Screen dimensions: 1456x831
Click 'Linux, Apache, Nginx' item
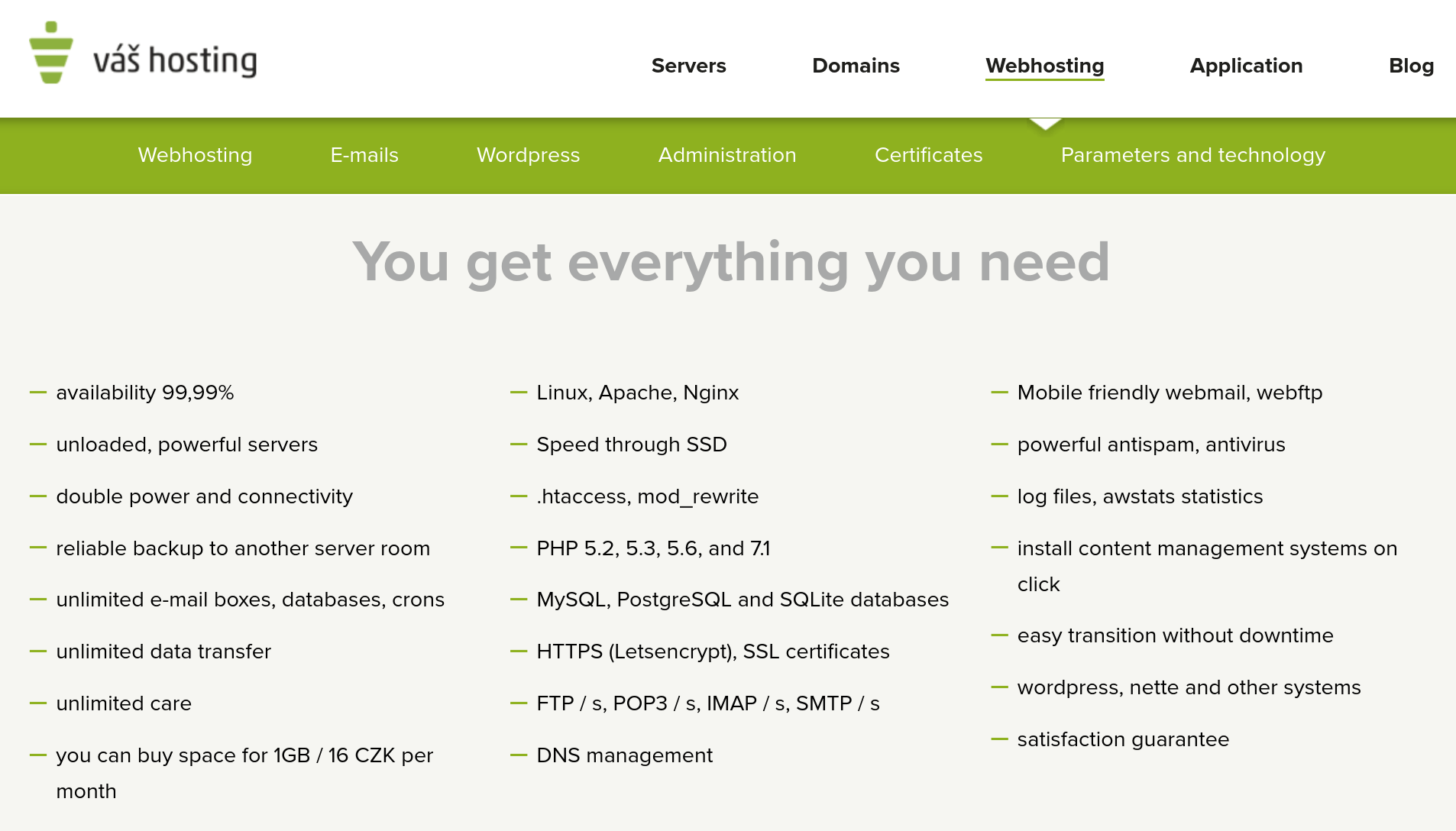(x=637, y=393)
